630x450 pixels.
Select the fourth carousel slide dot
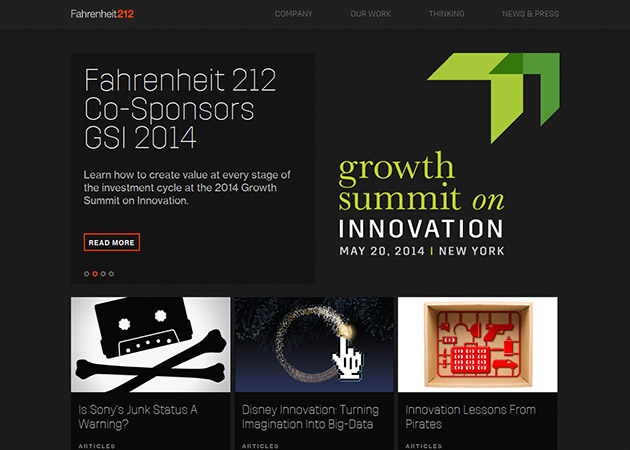tap(111, 274)
